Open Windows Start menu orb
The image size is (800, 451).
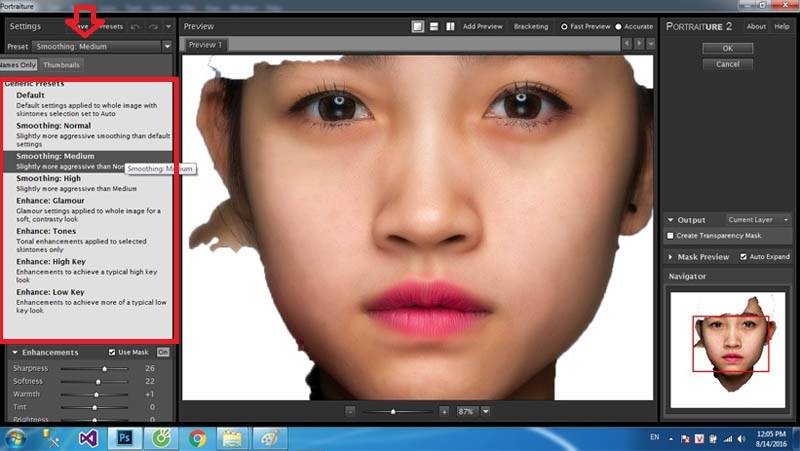coord(16,438)
